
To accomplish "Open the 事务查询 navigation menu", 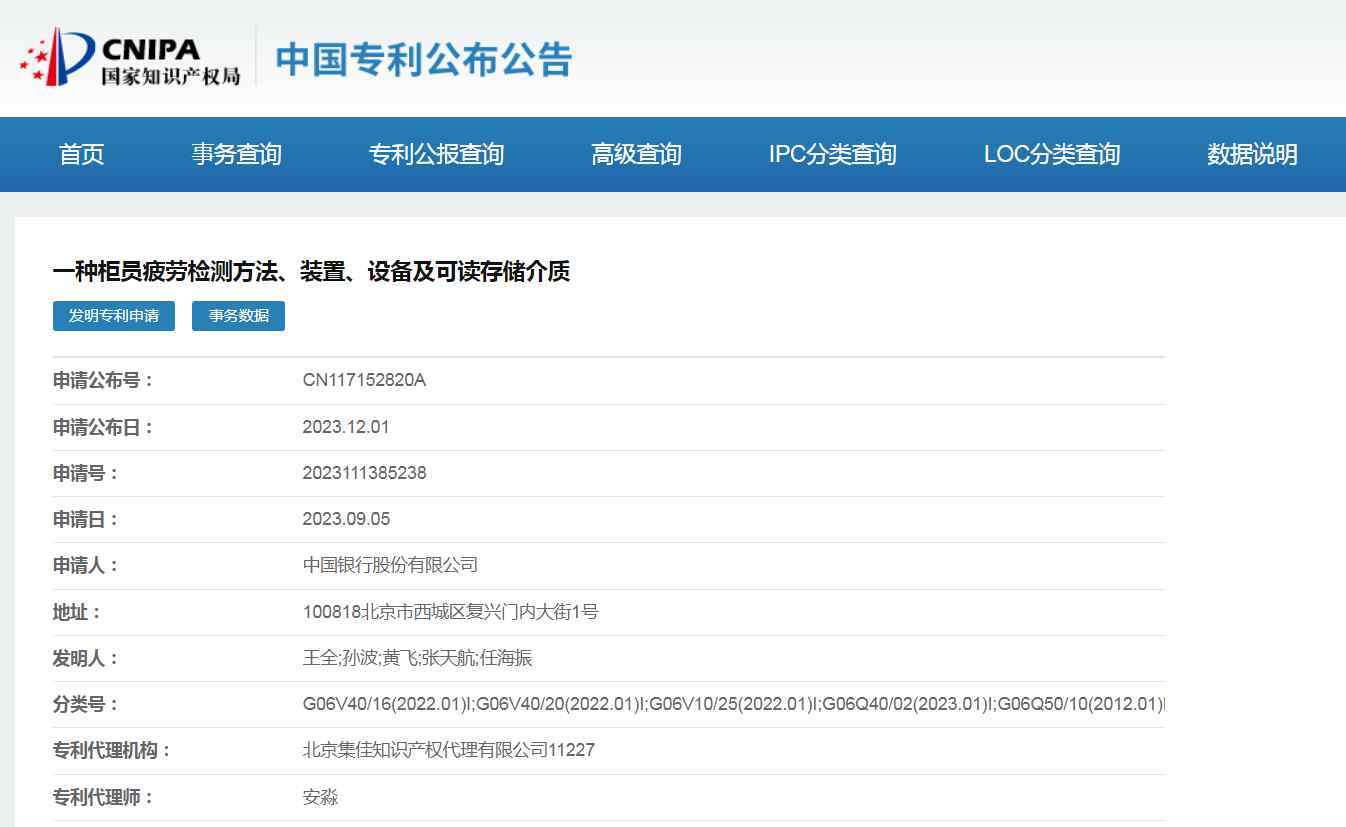I will [x=237, y=154].
